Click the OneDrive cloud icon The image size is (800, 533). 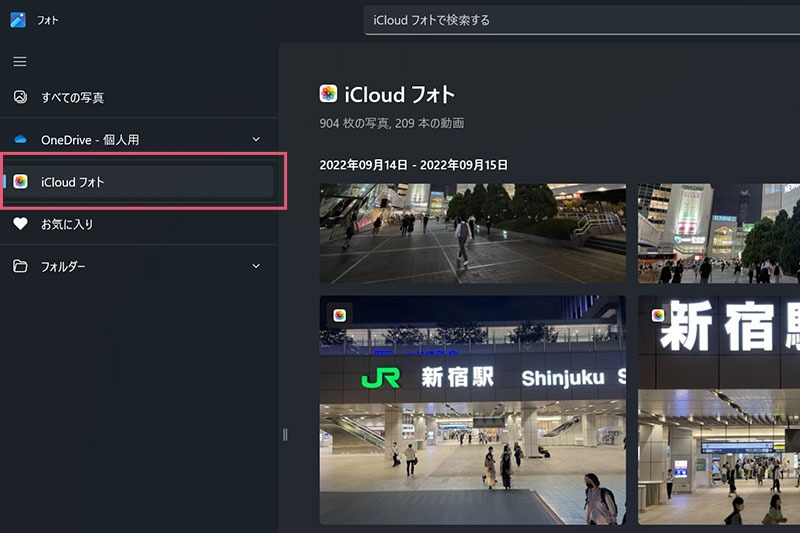pyautogui.click(x=20, y=139)
